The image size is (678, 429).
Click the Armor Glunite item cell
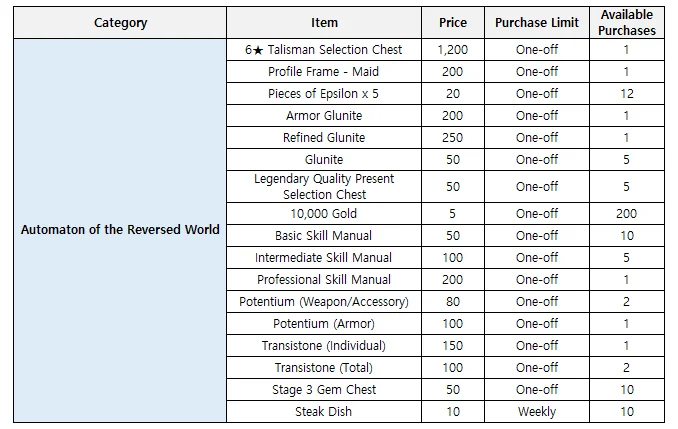(324, 116)
